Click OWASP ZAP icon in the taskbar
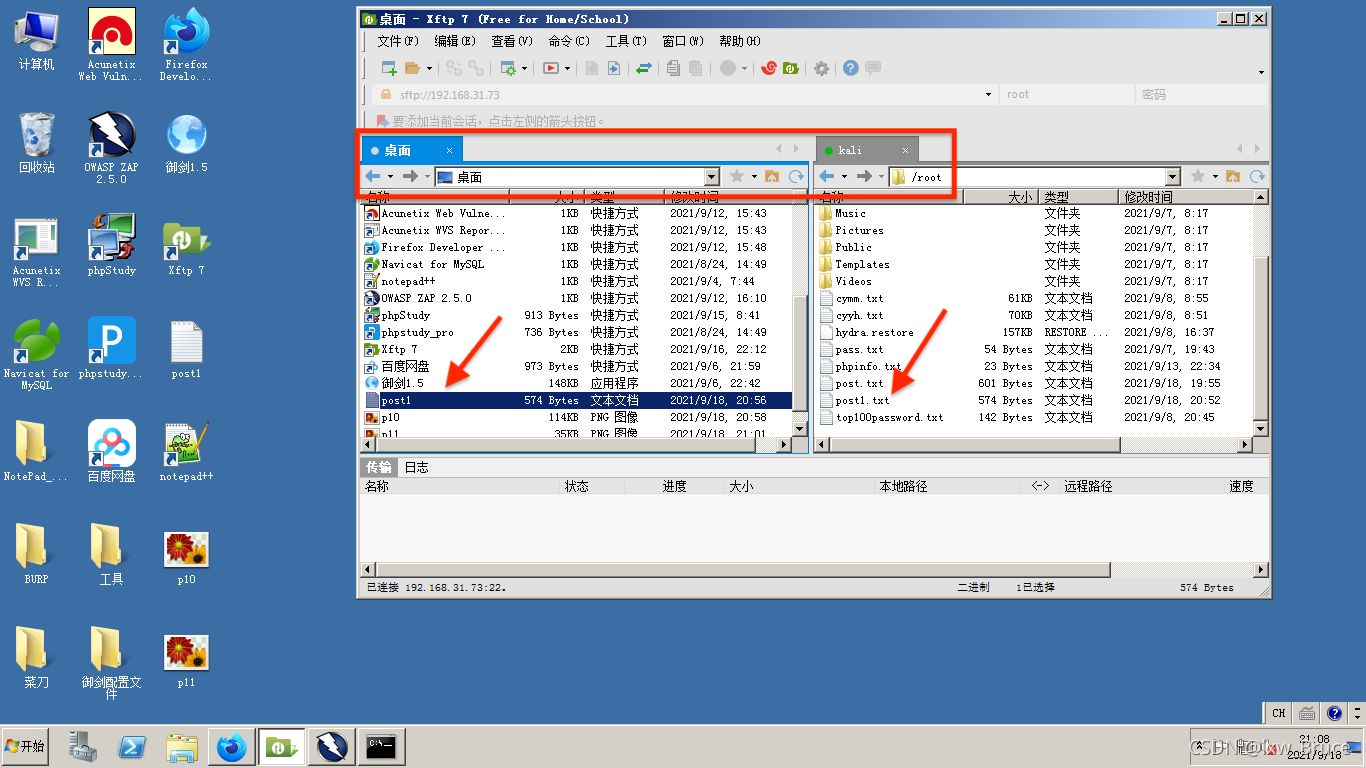Screen dimensions: 1366x768 331,746
